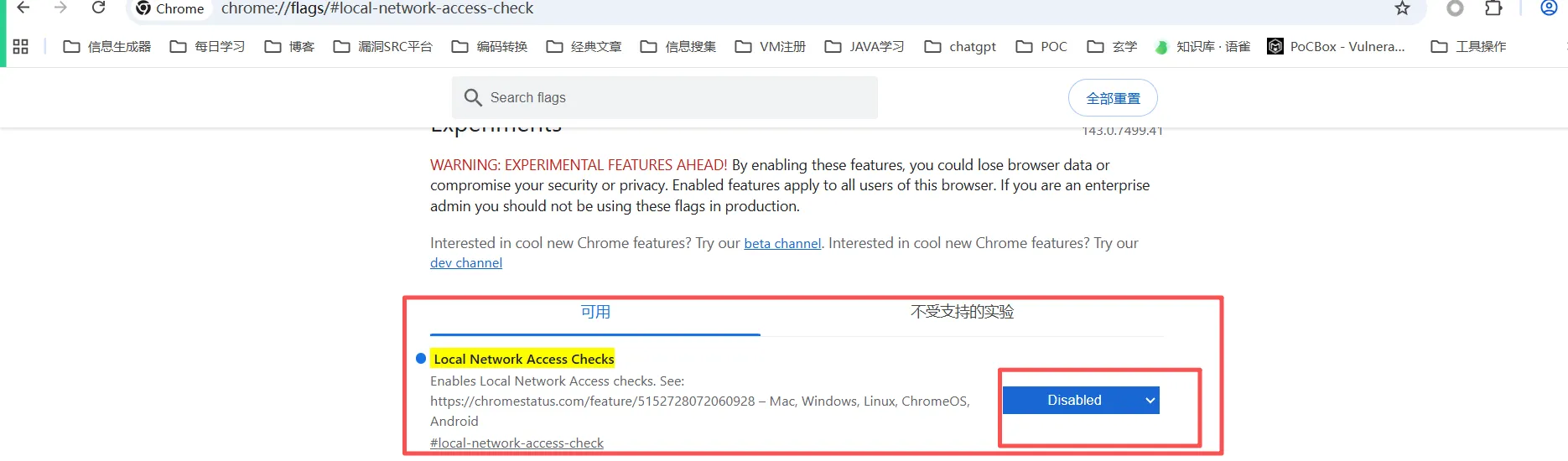The width and height of the screenshot is (1568, 461).
Task: Open the #local-network-access-check anchor link
Action: coord(517,443)
